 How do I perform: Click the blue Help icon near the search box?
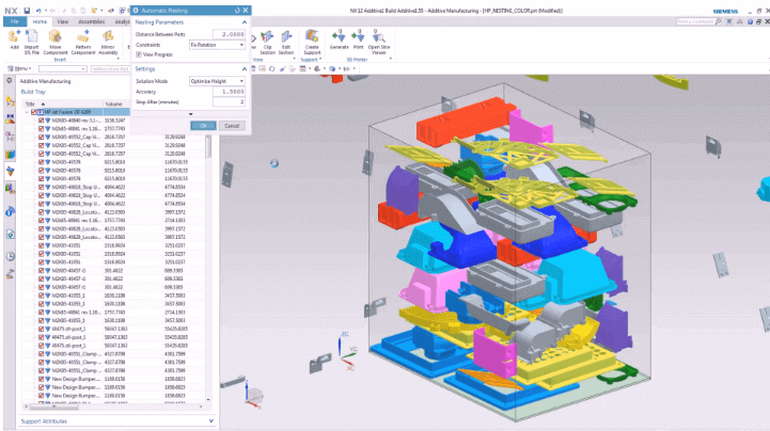(x=750, y=22)
